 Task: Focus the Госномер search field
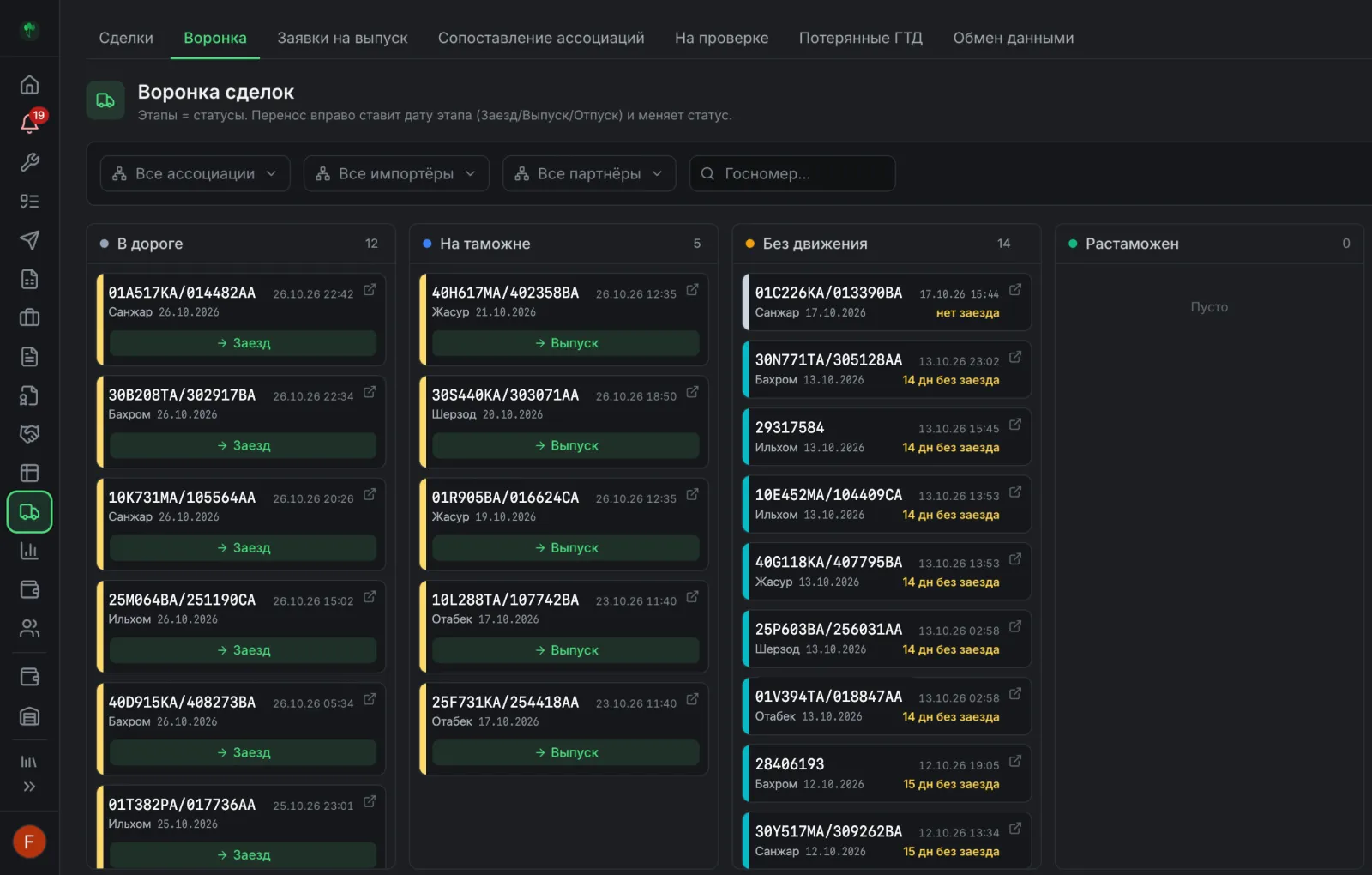click(x=792, y=173)
